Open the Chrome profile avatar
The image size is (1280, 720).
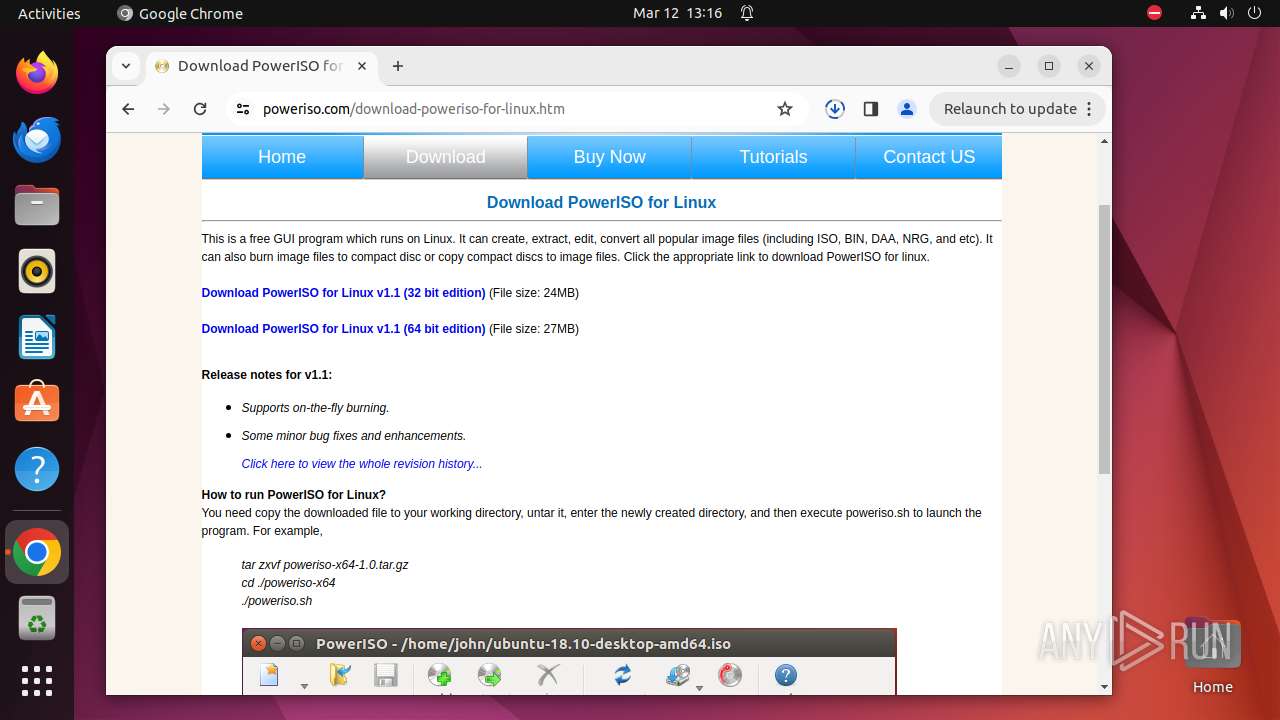(907, 109)
